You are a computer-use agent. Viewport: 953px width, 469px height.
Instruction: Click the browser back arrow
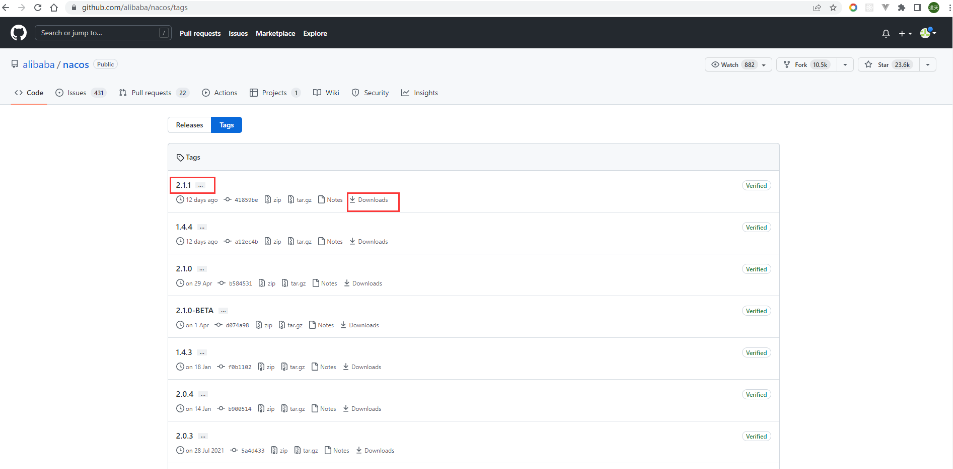click(x=7, y=8)
